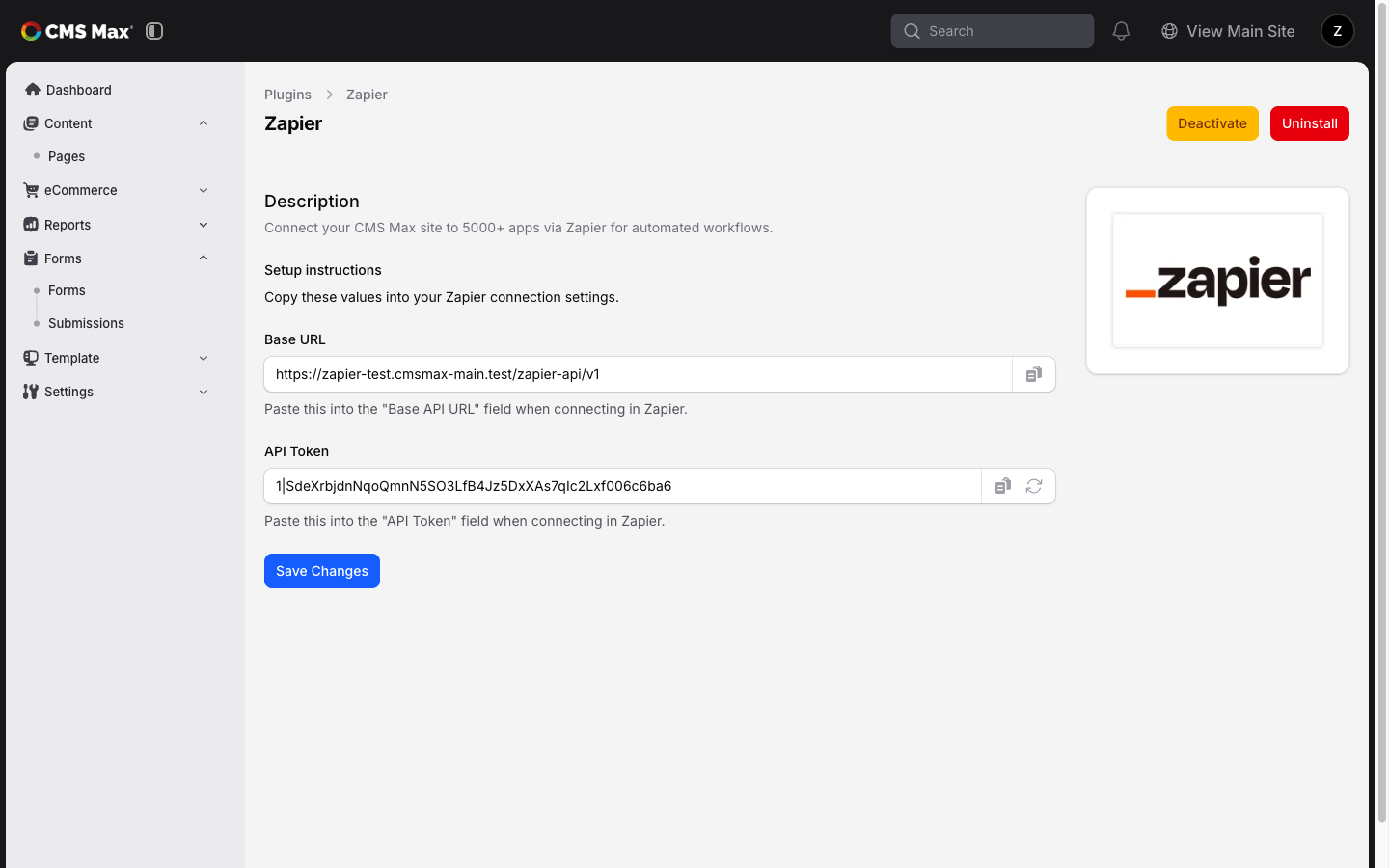Open the Forms sub-item
Image resolution: width=1389 pixels, height=868 pixels.
pyautogui.click(x=67, y=290)
